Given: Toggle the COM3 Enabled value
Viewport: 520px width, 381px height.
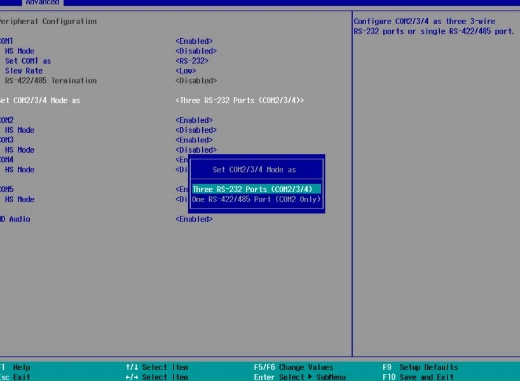Looking at the screenshot, I should [194, 140].
